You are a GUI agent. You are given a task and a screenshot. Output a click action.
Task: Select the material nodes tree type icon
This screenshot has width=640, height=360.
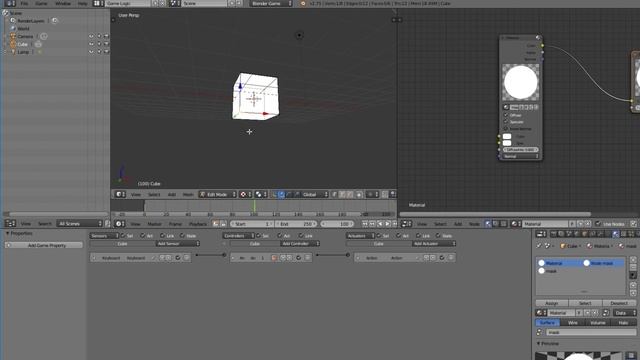(x=488, y=224)
